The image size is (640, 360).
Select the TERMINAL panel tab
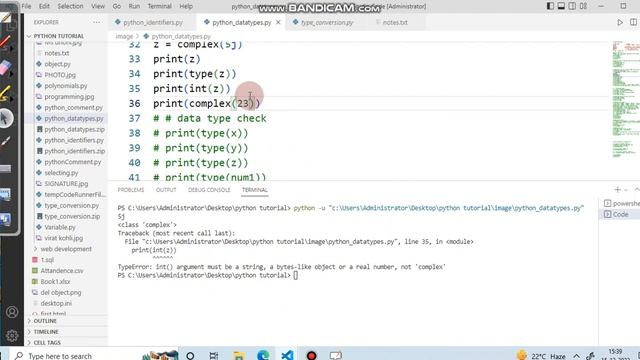[x=254, y=190]
